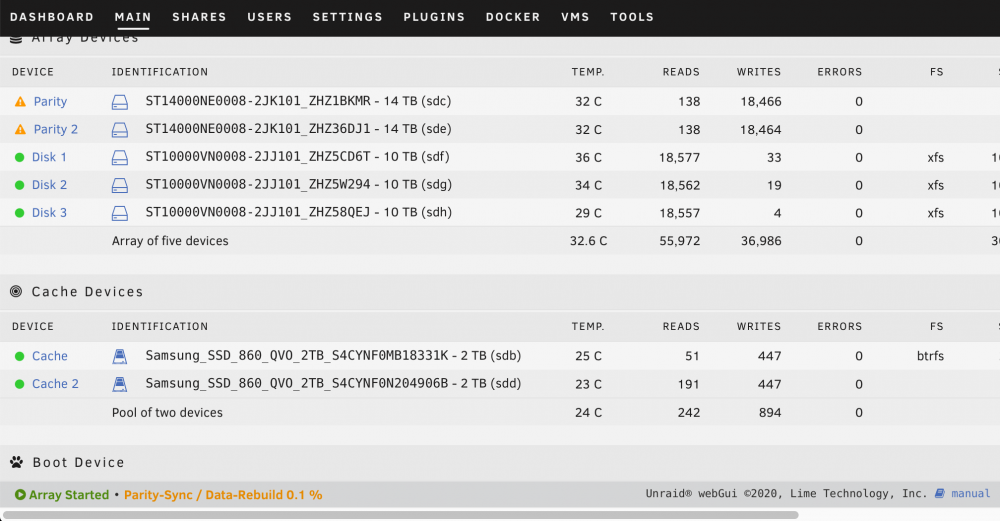Go to the Shares tab

point(199,17)
